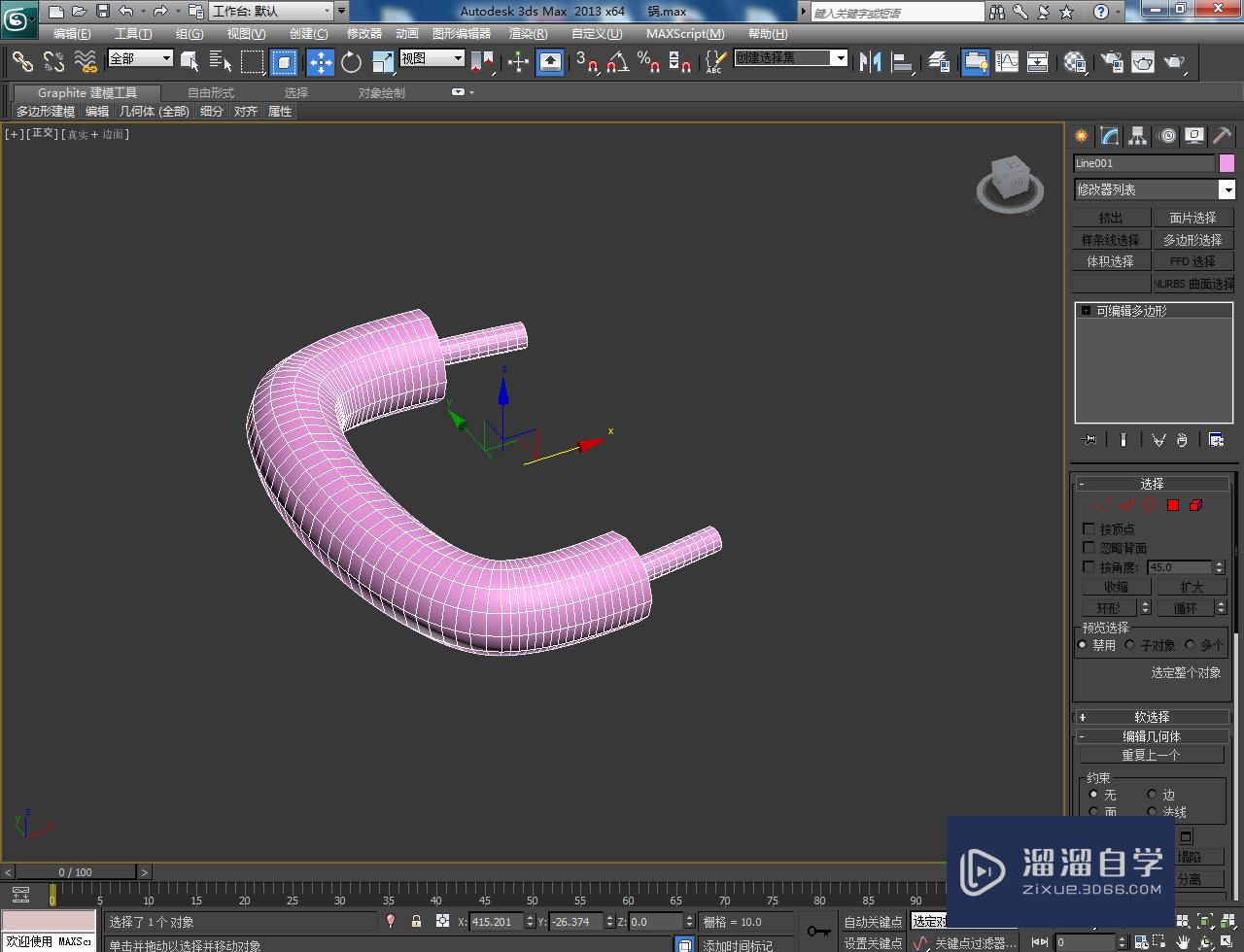Enable the 按角度 checkbox
The height and width of the screenshot is (952, 1244).
point(1088,566)
